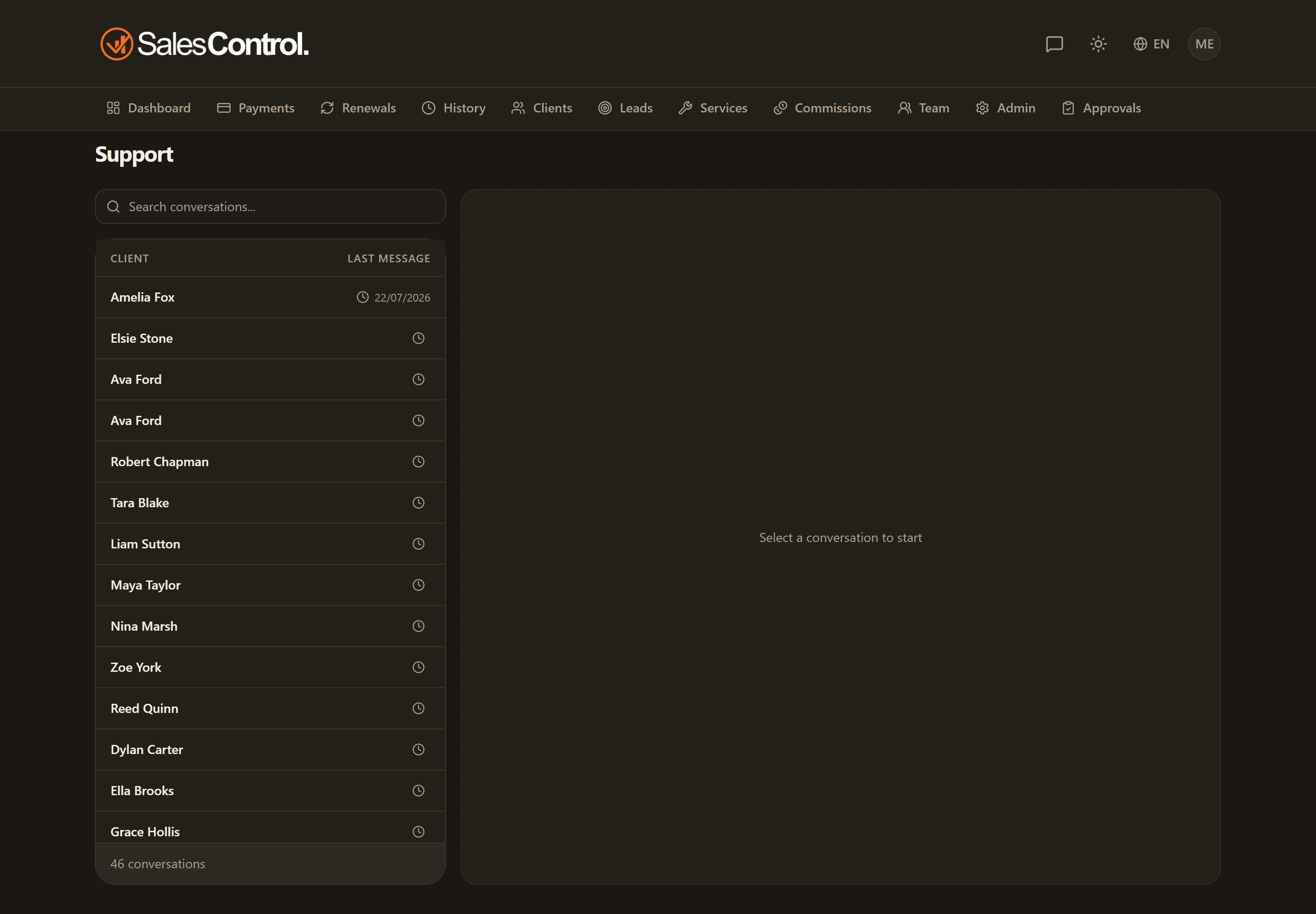This screenshot has height=914, width=1316.
Task: Select Grace Hollis's conversation
Action: pyautogui.click(x=271, y=828)
